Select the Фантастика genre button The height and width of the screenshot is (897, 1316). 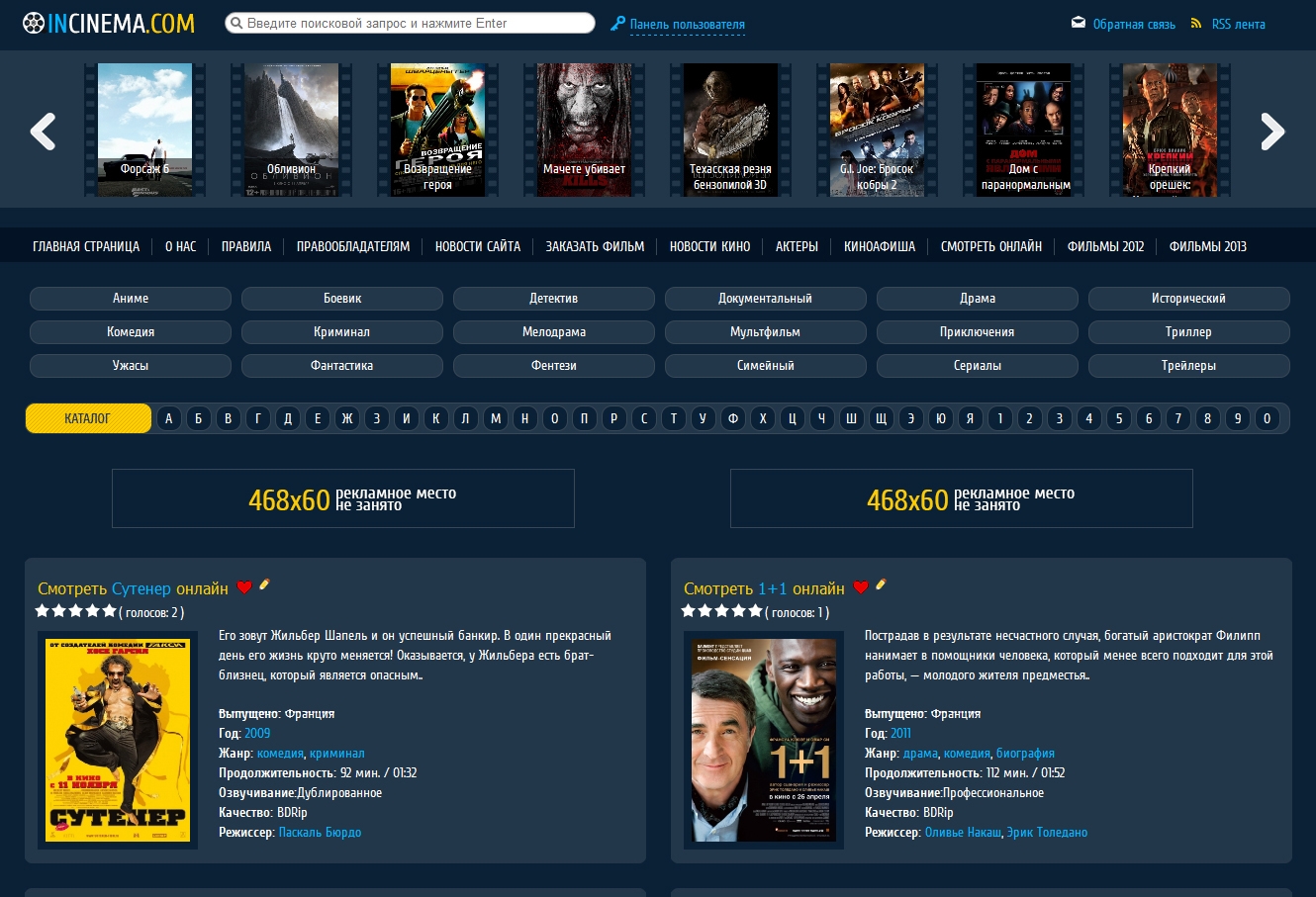(342, 366)
